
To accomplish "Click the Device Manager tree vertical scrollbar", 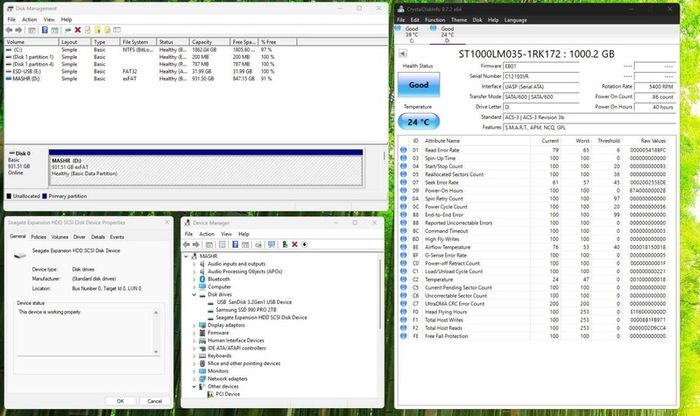I will [380, 295].
